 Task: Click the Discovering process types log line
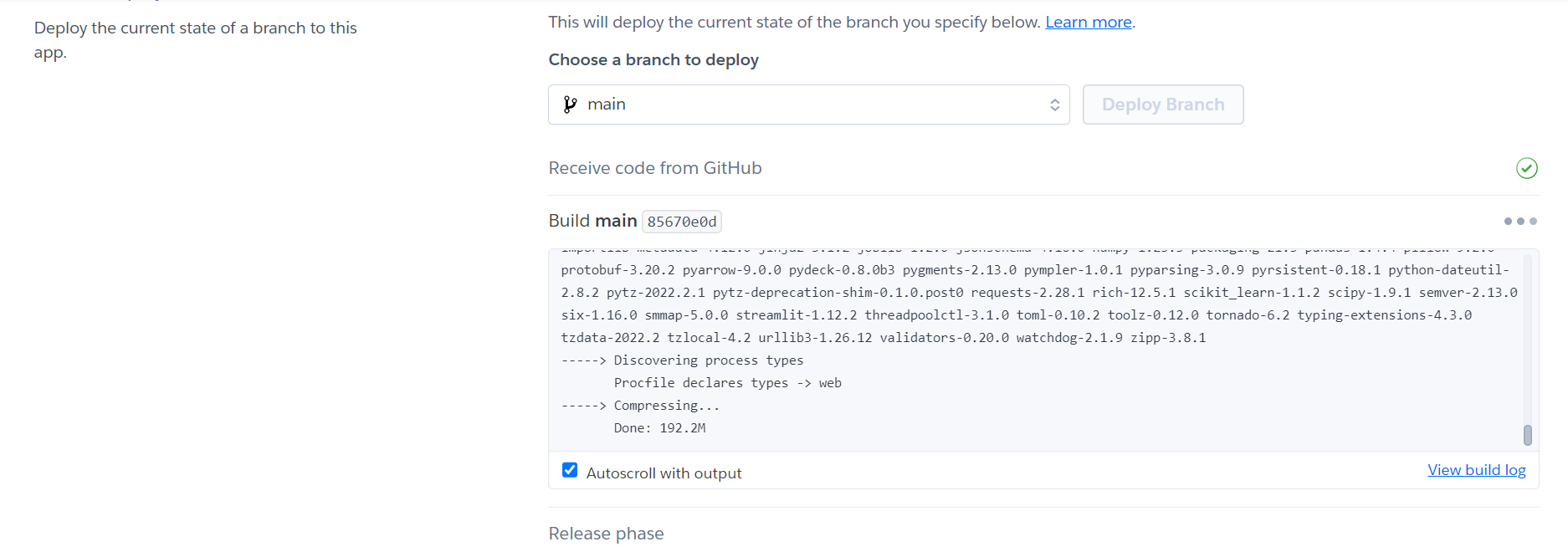pos(682,360)
